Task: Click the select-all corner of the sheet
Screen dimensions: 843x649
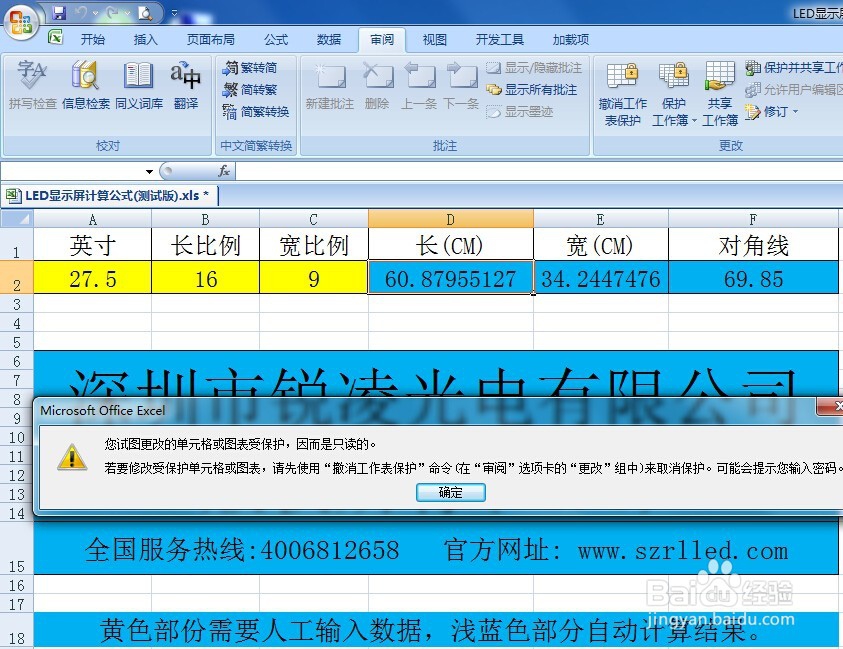Action: (x=17, y=219)
